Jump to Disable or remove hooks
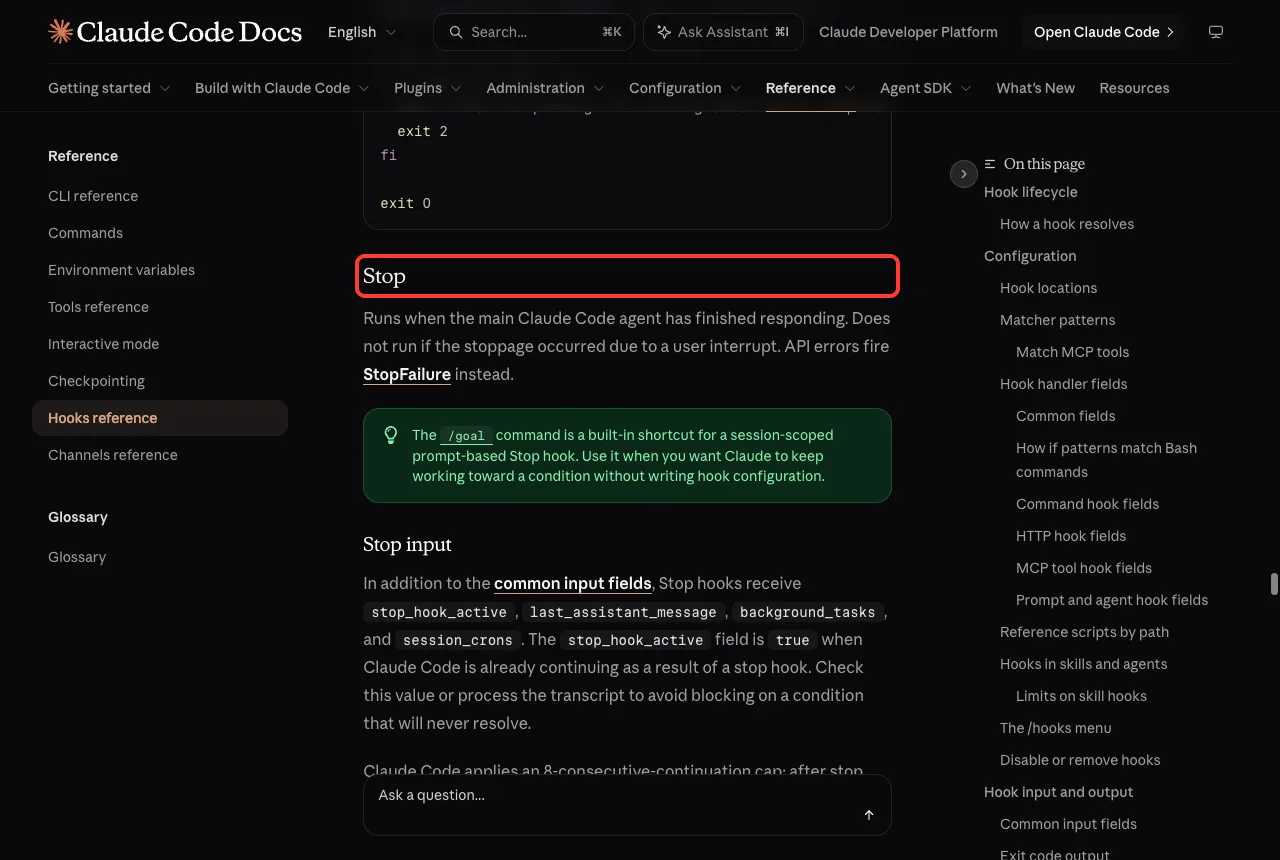Screen dimensions: 1280x860 click(x=1080, y=760)
